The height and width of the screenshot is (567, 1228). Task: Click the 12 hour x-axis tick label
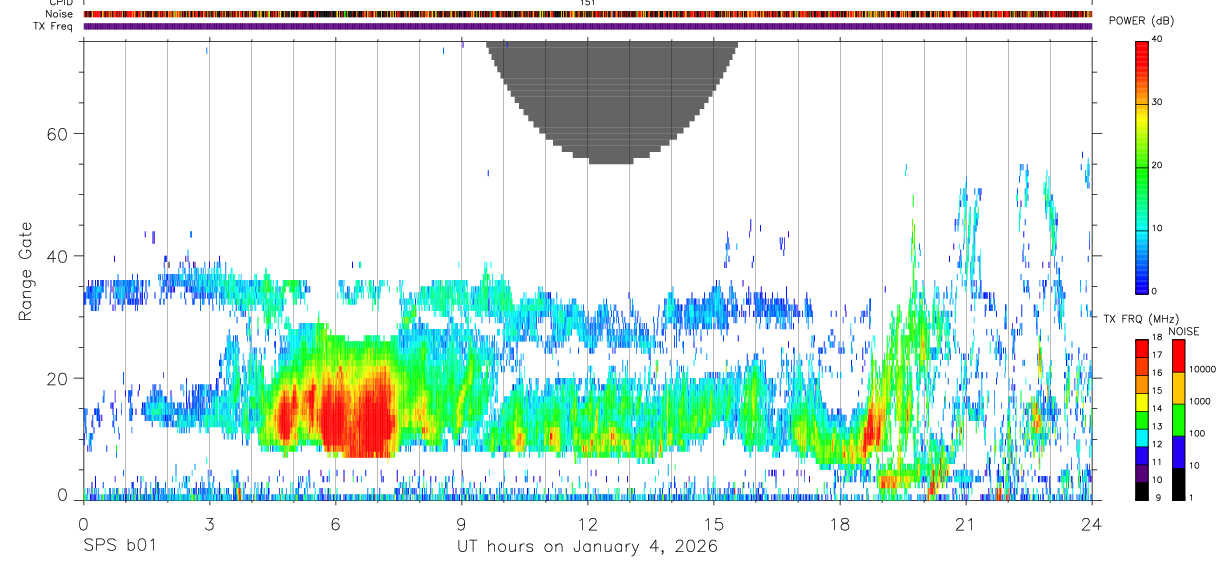point(588,524)
